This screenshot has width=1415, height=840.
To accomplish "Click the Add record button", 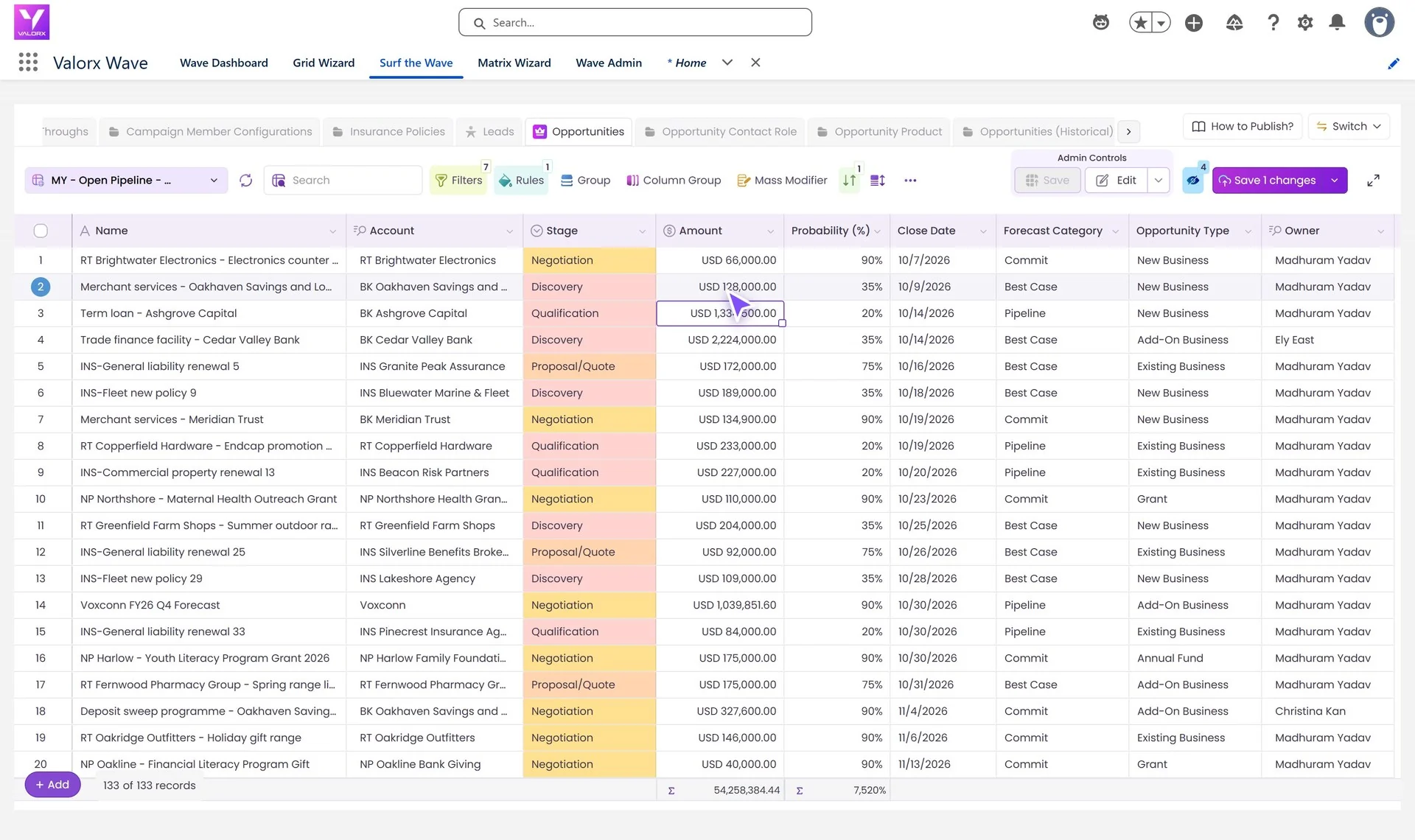I will click(x=52, y=785).
